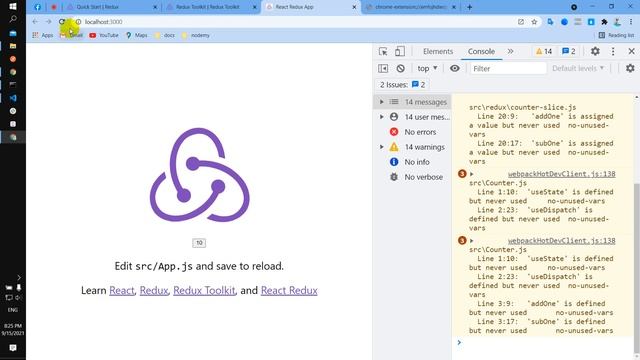Open the Chrome three-dot menu

coord(631,22)
